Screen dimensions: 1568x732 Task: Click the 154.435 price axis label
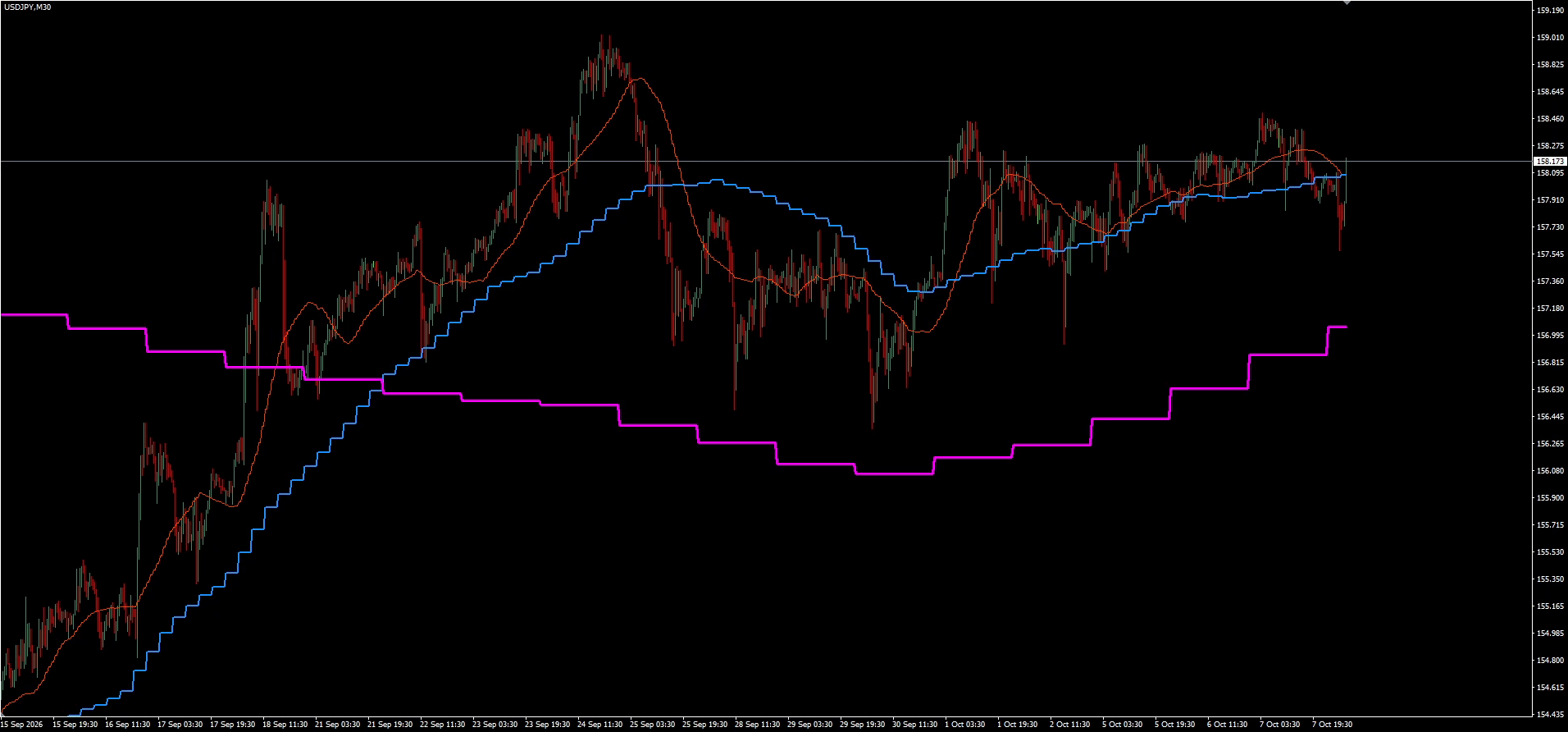[x=1548, y=715]
